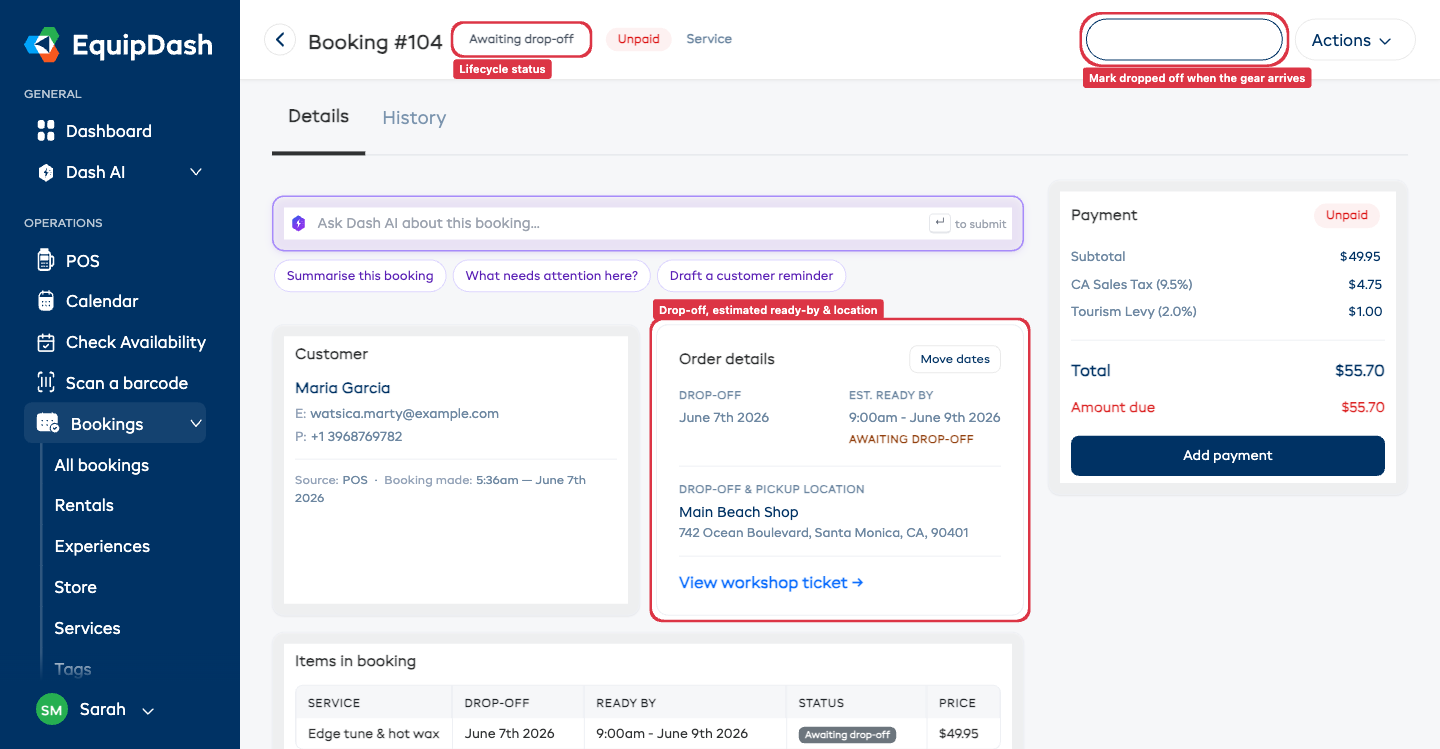Open the Sarah account menu chevron
The image size is (1440, 749).
click(x=148, y=711)
